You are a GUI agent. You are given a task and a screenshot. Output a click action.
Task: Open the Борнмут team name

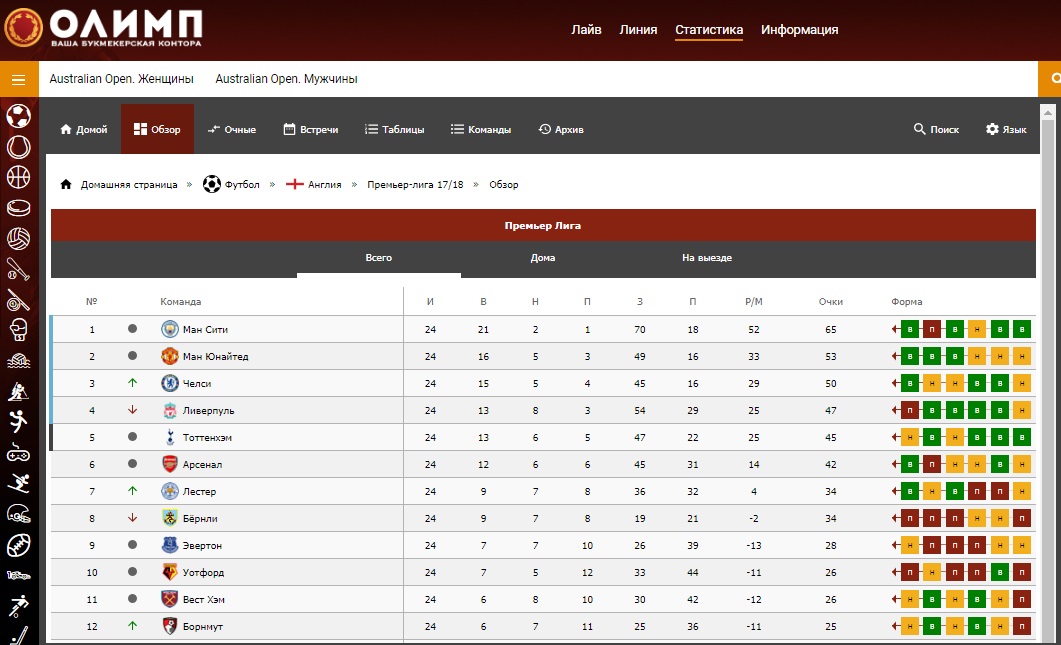tap(203, 627)
